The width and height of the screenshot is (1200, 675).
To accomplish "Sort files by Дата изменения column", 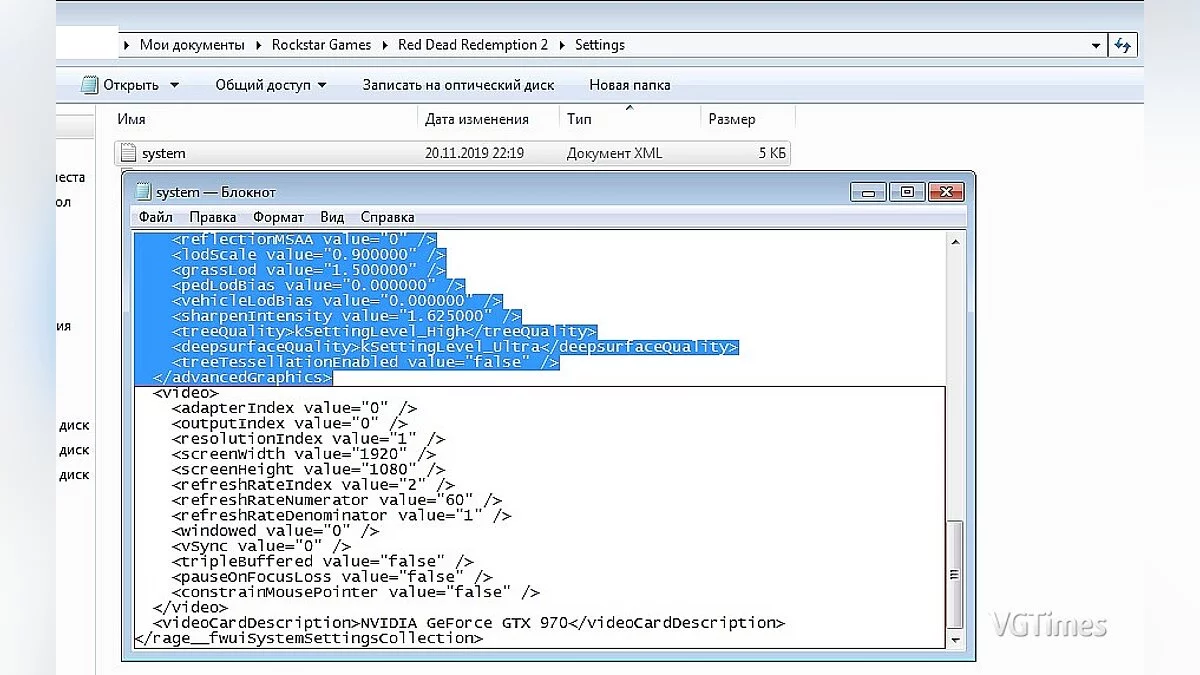I will click(477, 119).
